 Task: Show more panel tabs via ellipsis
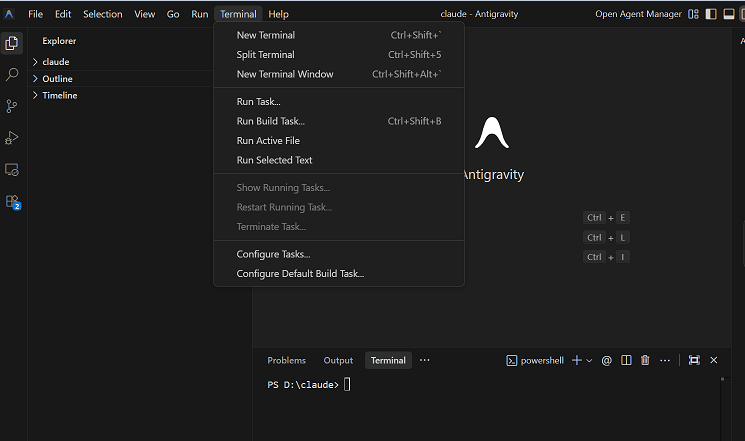(x=424, y=360)
